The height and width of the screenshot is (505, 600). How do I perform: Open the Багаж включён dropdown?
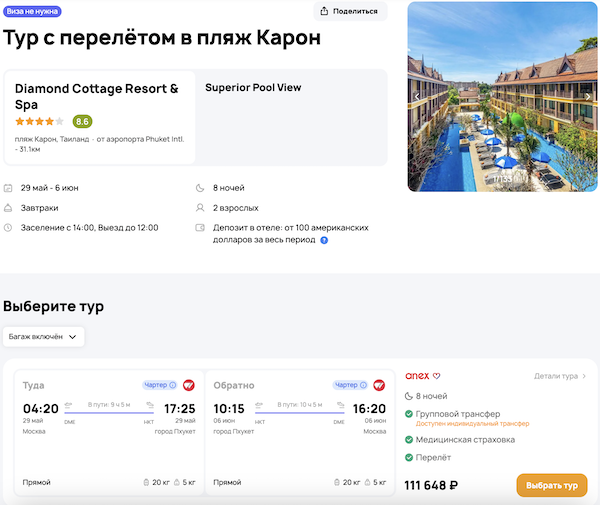[43, 337]
